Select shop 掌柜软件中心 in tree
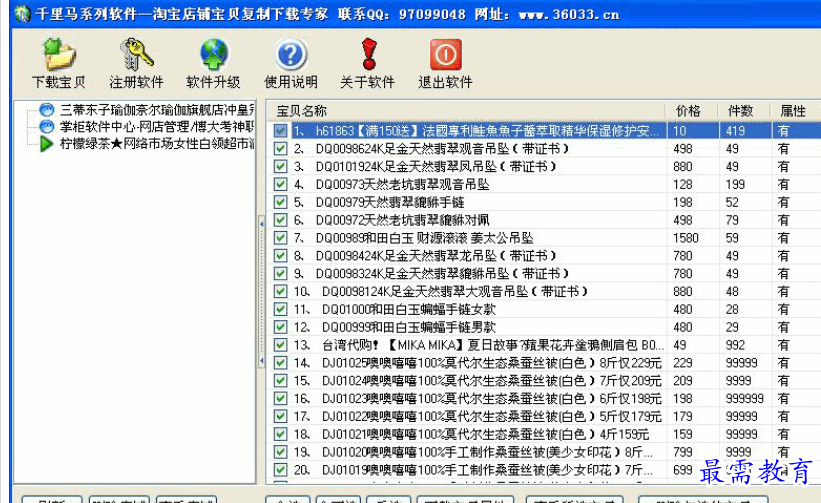821x503 pixels. 157,127
